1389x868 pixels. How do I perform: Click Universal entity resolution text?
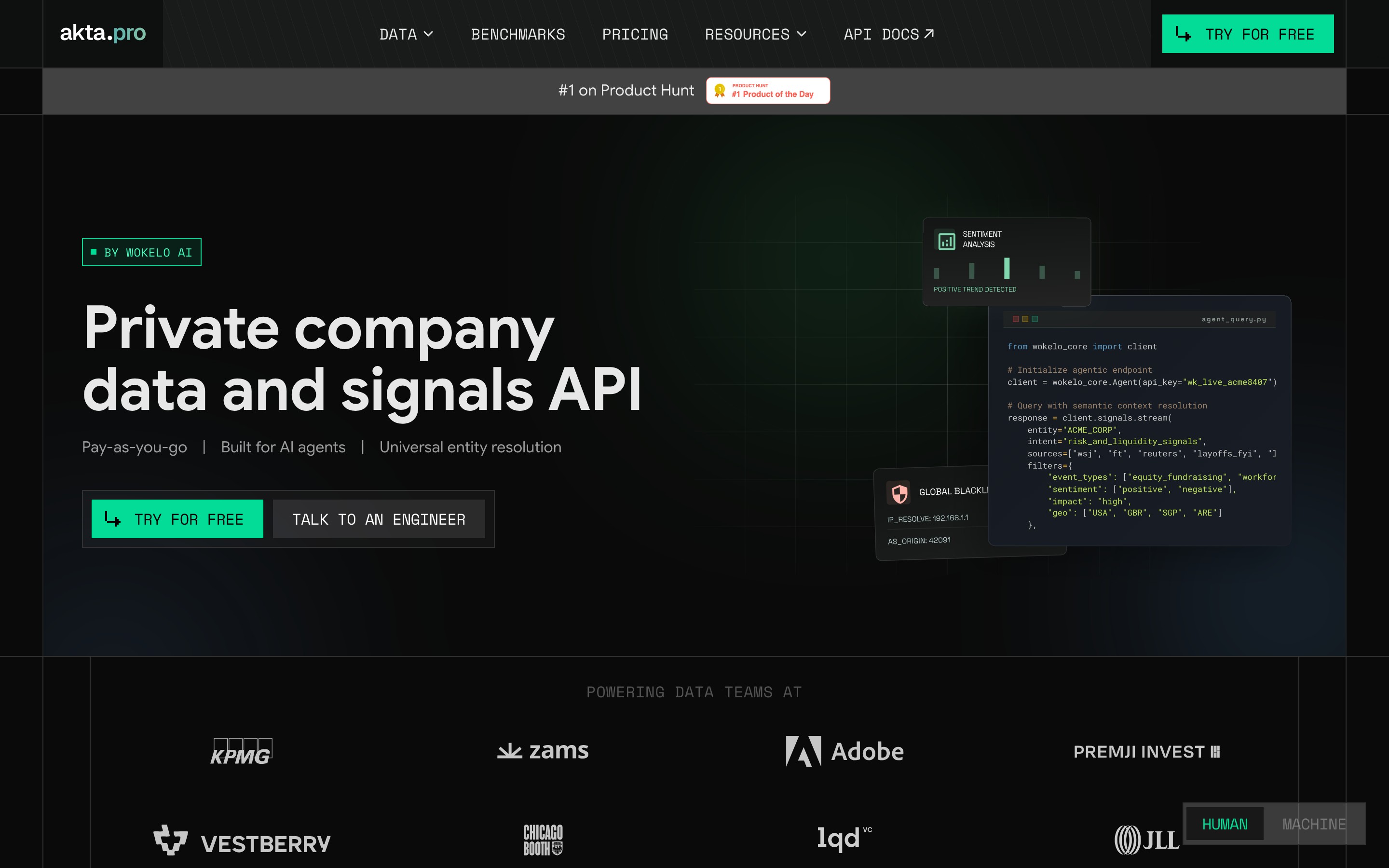pos(470,447)
